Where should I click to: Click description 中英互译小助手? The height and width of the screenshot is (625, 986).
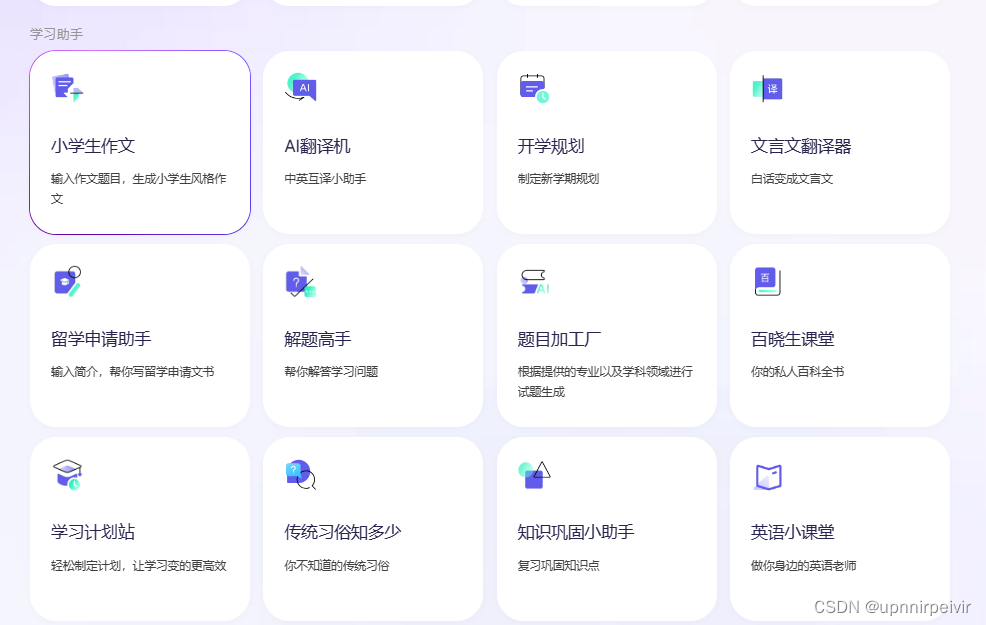tap(325, 179)
